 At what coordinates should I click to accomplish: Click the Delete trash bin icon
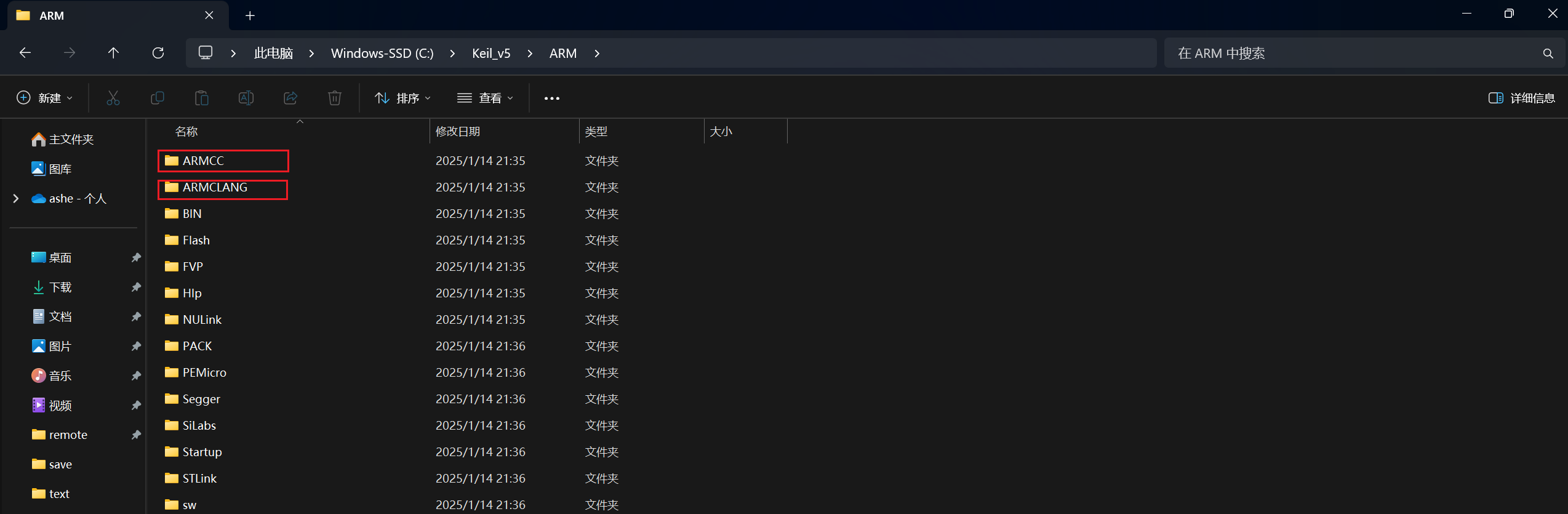coord(335,98)
